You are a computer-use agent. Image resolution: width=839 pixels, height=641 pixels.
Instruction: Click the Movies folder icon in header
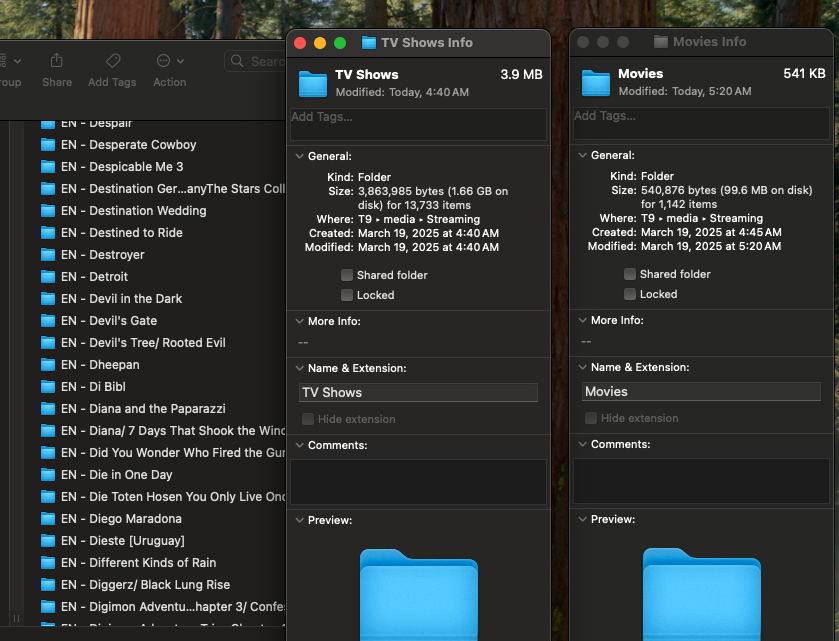coord(596,82)
